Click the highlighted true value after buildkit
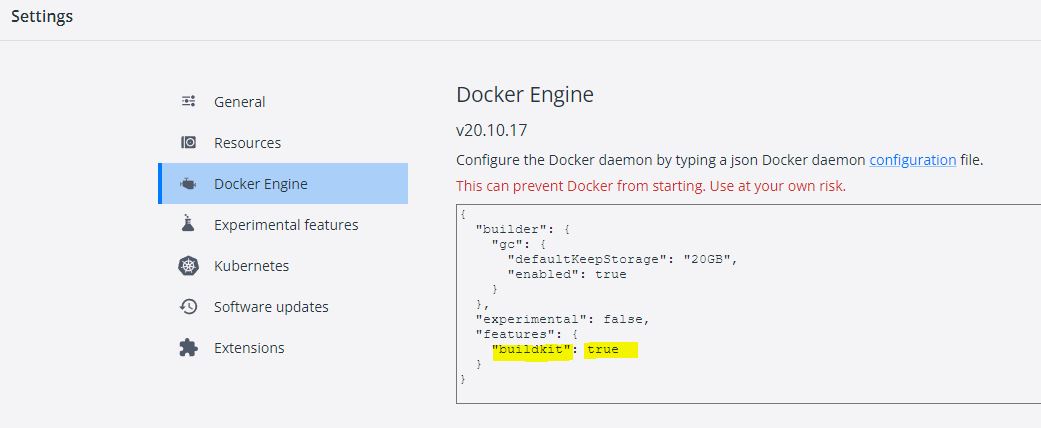The height and width of the screenshot is (428, 1041). 603,350
